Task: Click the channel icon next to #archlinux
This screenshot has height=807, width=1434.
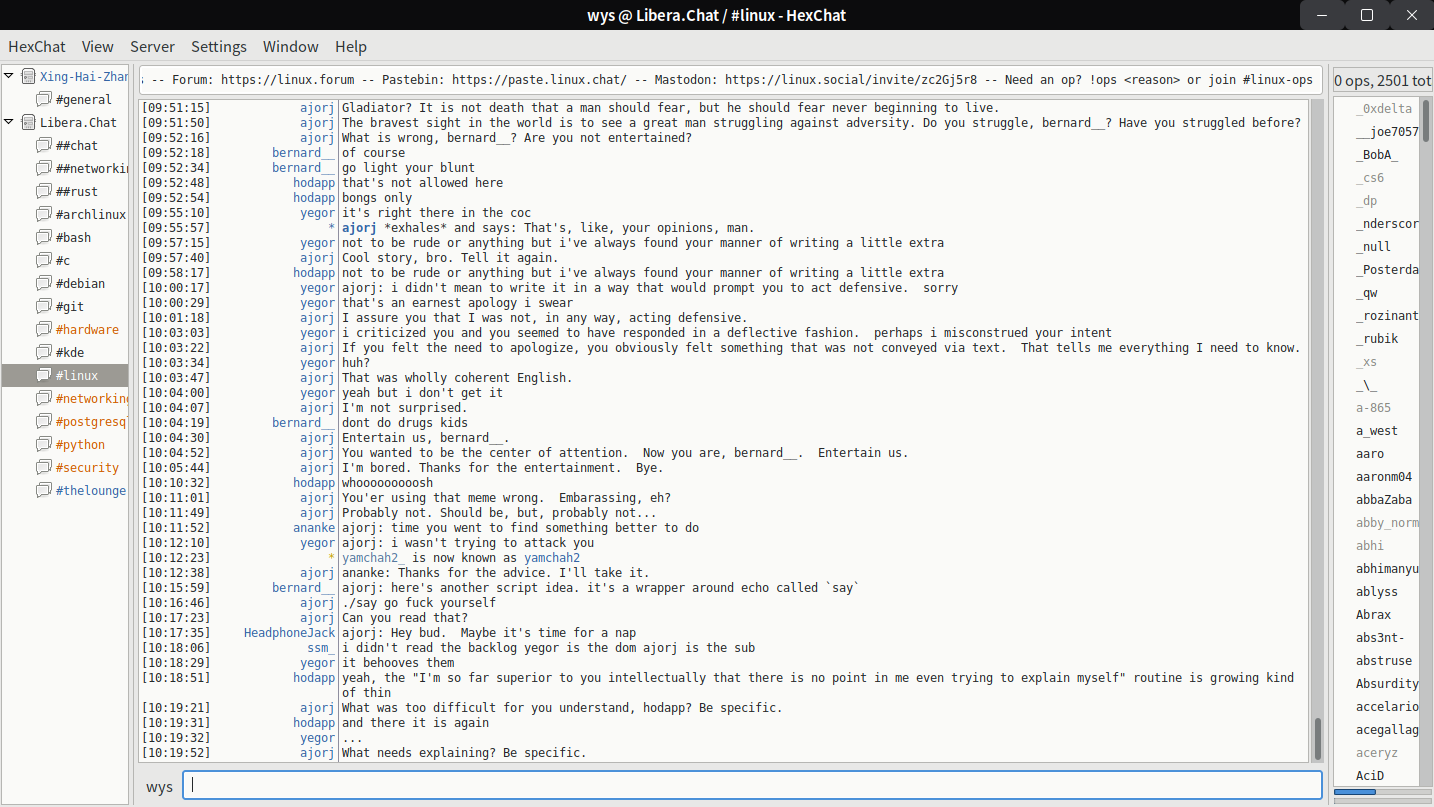Action: (x=43, y=215)
